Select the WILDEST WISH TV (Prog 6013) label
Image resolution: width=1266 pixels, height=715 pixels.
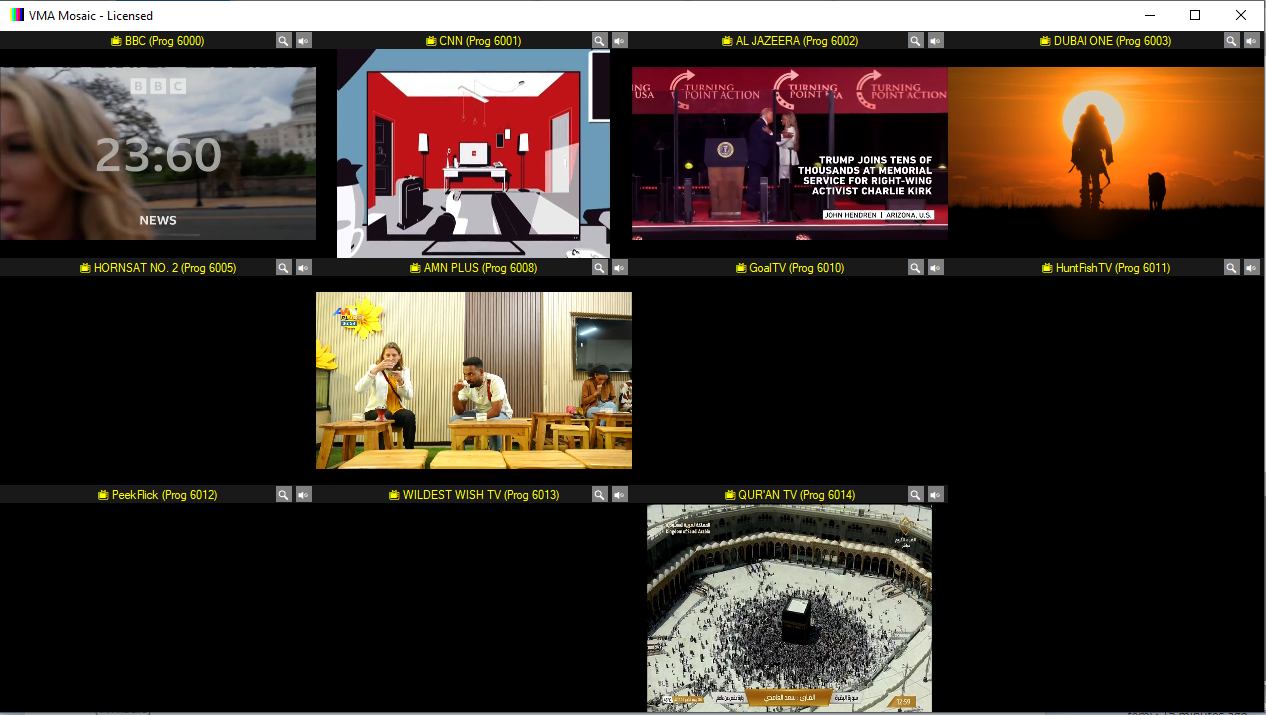(481, 495)
